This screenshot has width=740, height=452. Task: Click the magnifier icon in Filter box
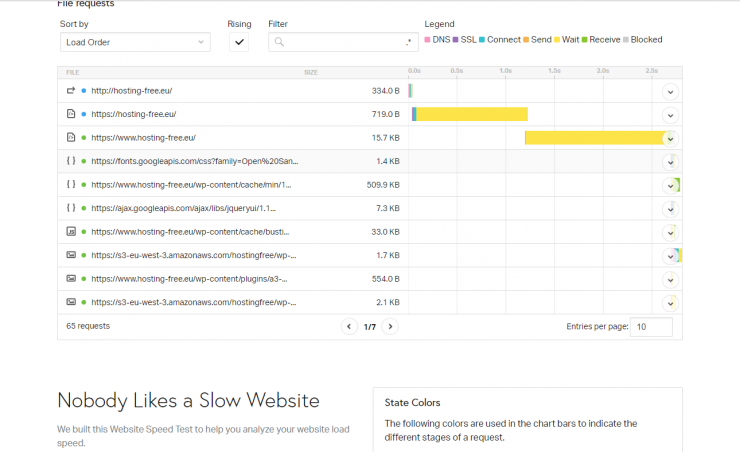coord(279,42)
